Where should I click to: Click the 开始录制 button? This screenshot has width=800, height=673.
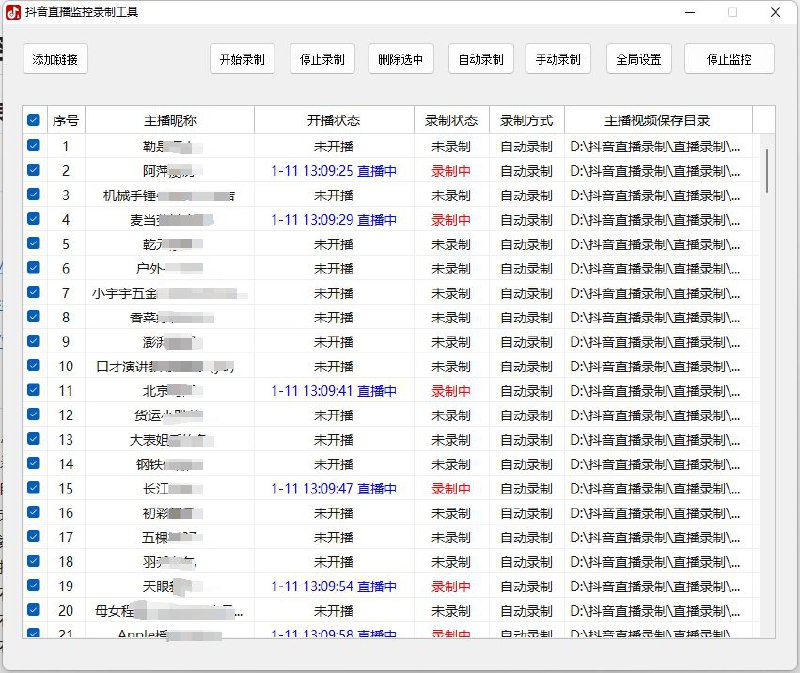[243, 59]
